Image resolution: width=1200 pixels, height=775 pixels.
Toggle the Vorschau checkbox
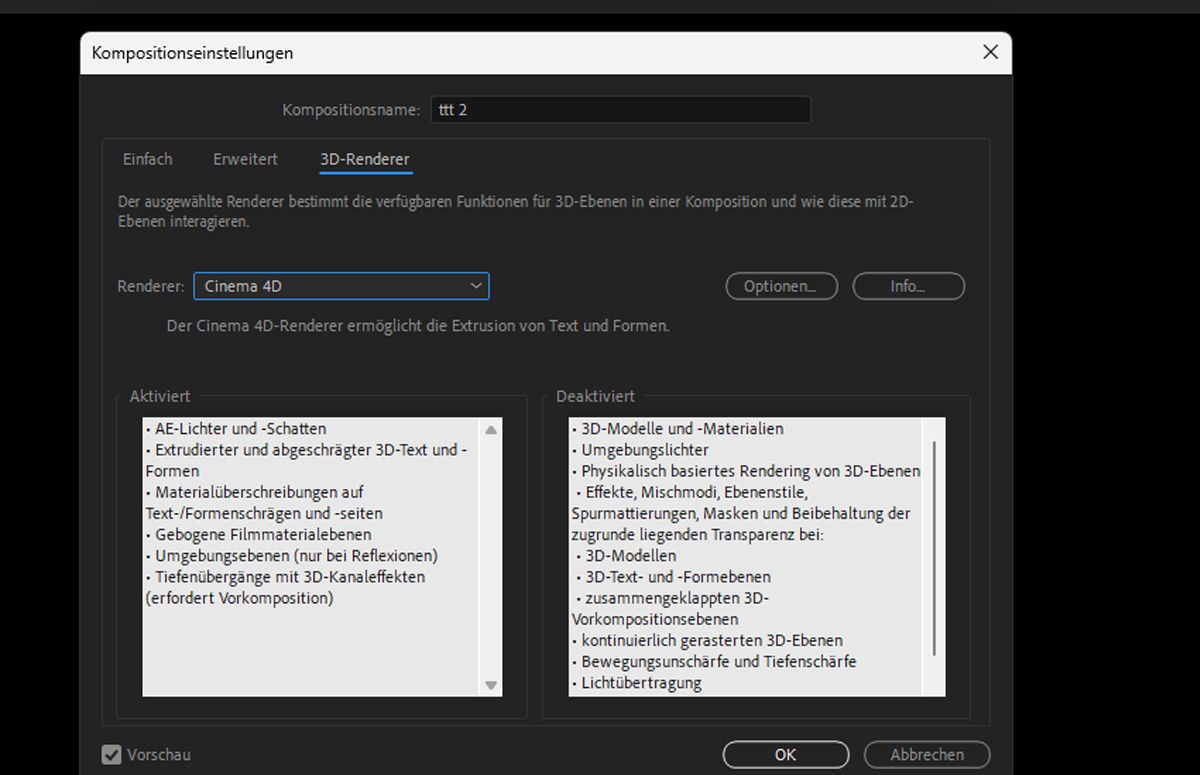click(112, 755)
